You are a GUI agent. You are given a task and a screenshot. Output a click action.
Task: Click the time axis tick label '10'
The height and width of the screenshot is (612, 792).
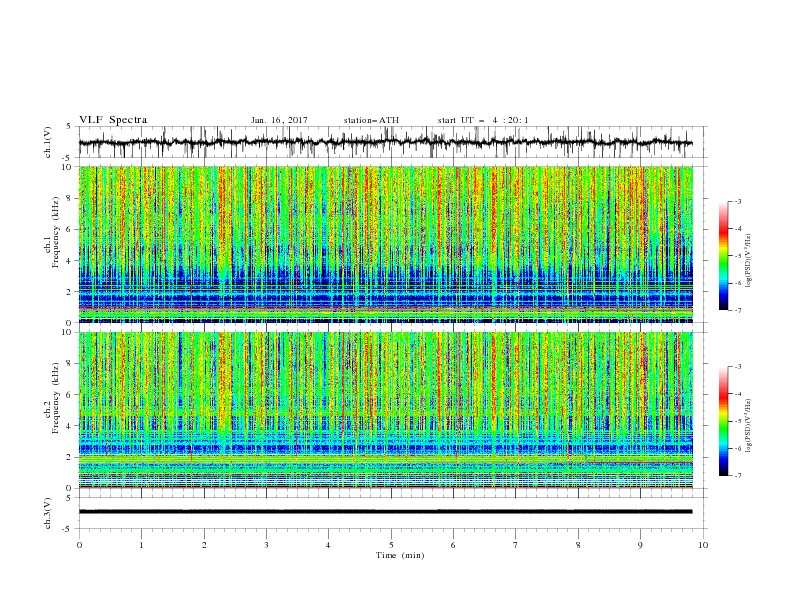[x=703, y=545]
